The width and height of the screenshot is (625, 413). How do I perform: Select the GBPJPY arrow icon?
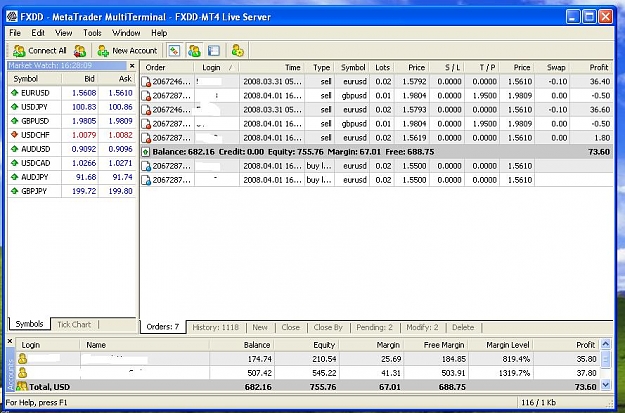tap(15, 191)
